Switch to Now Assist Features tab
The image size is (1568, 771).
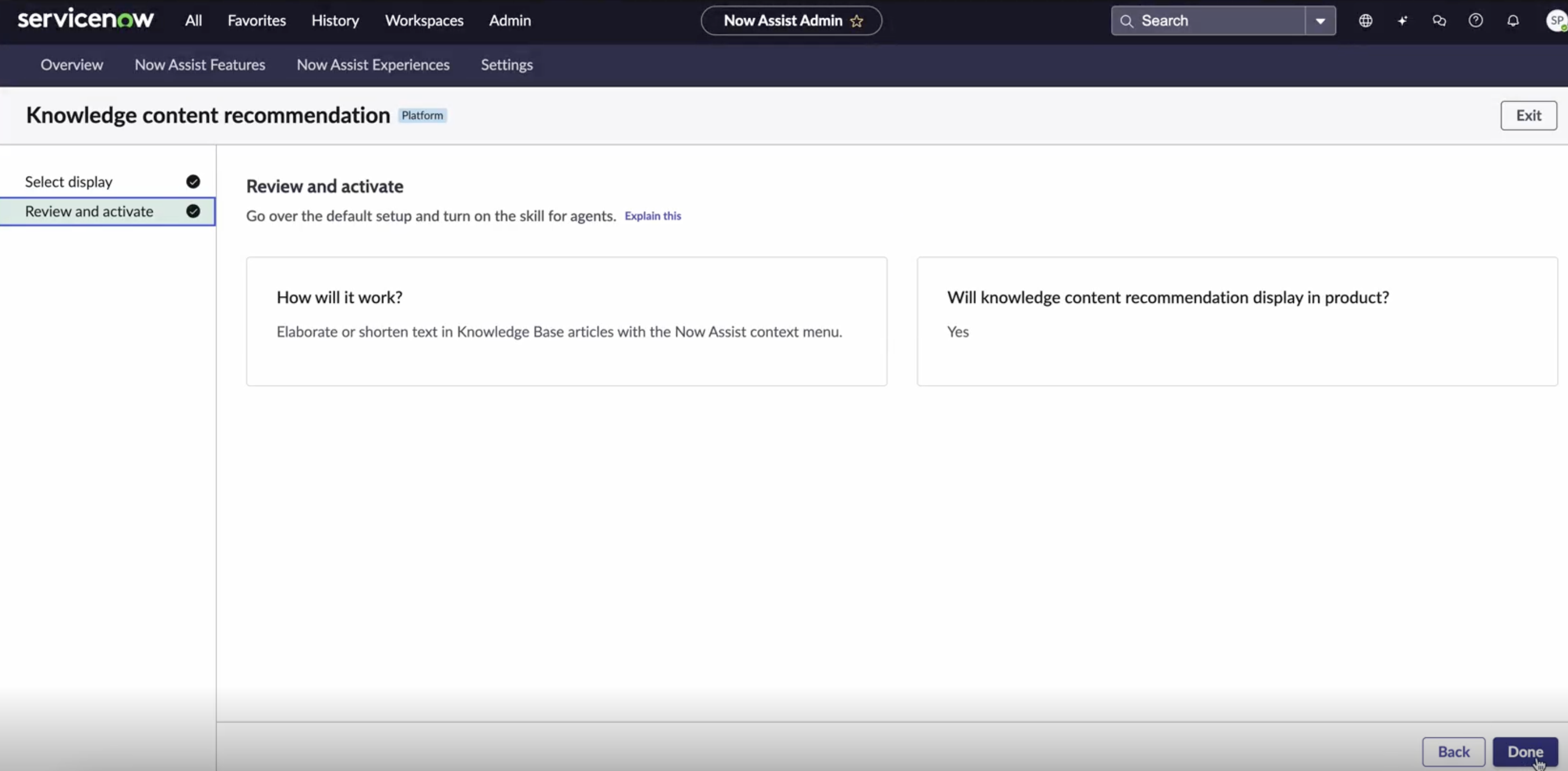200,65
